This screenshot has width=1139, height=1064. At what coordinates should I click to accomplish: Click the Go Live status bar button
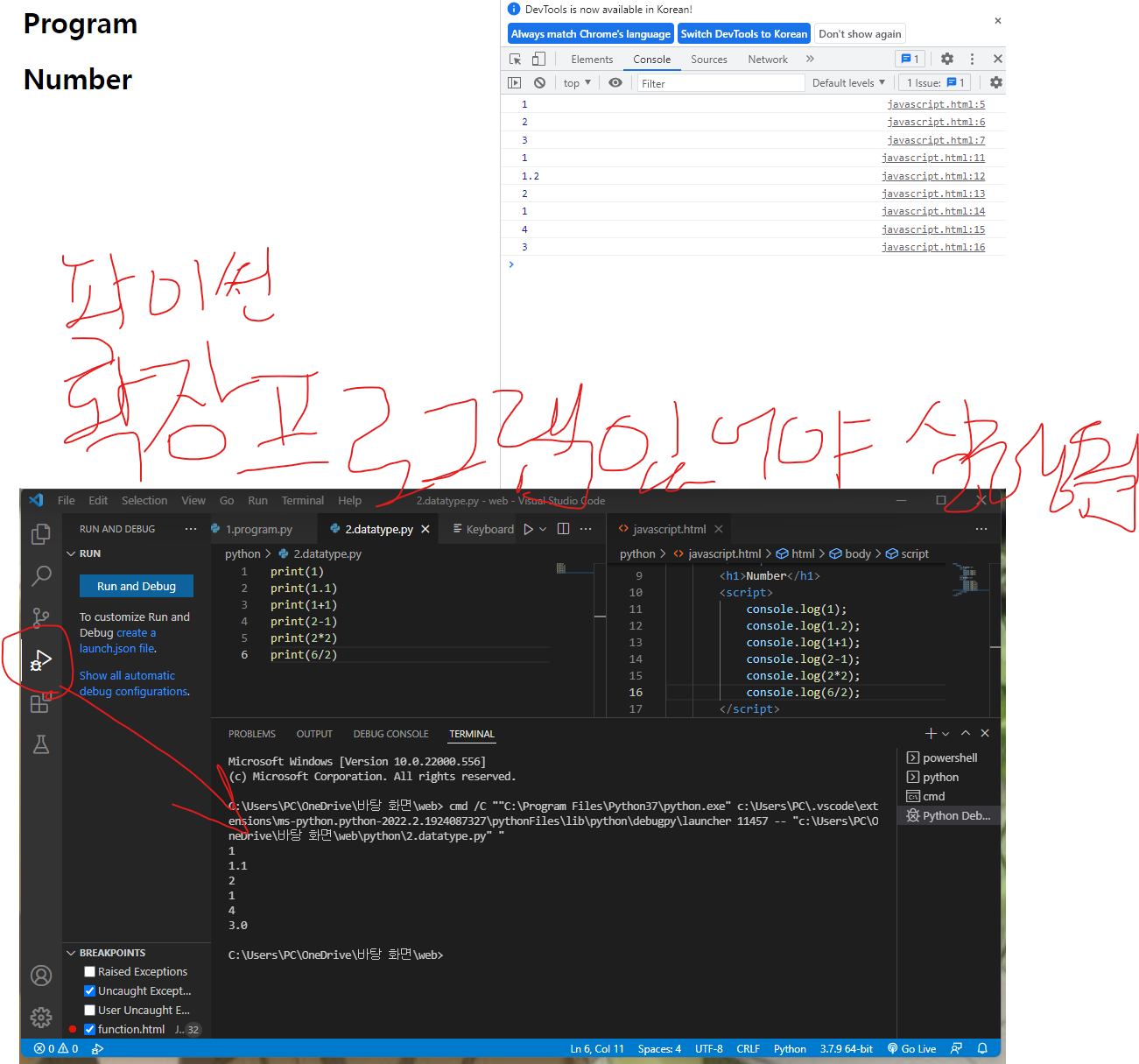pos(911,1048)
